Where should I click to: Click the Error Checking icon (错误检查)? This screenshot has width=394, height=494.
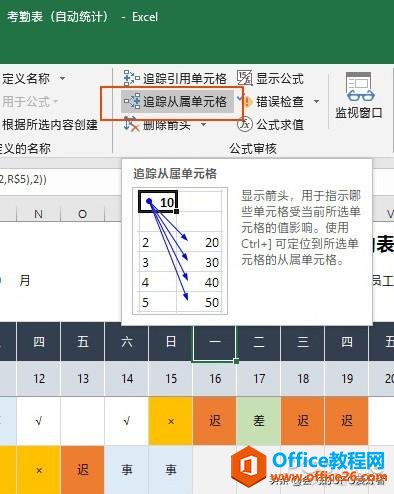[x=245, y=101]
